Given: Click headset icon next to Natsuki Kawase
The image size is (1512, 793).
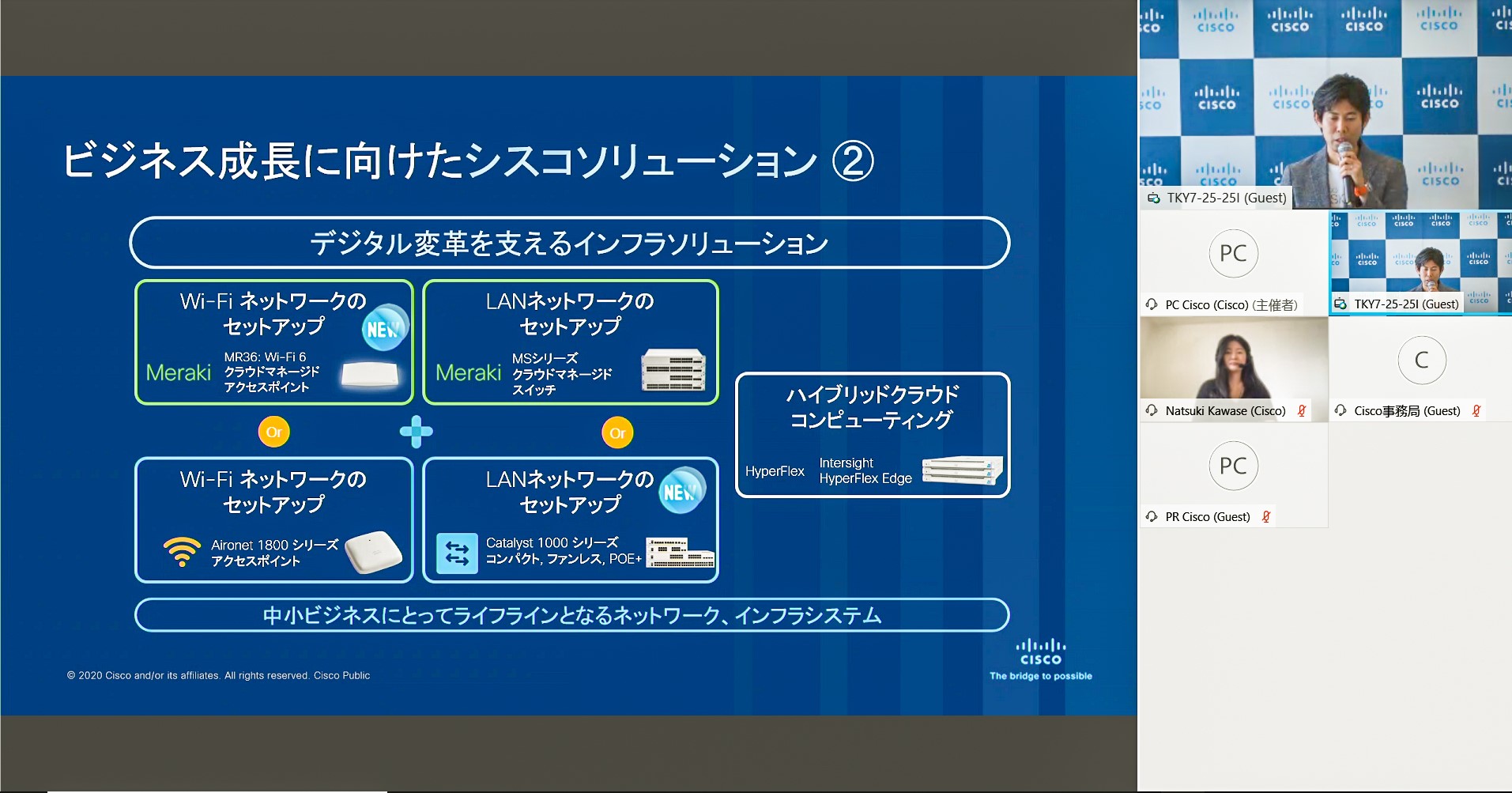Looking at the screenshot, I should (1152, 410).
